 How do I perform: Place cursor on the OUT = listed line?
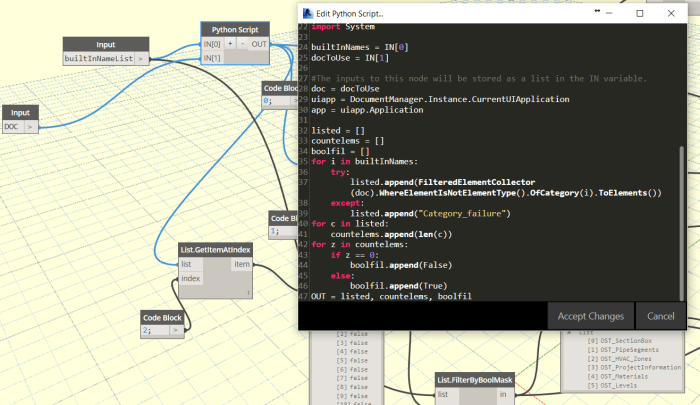(x=390, y=296)
